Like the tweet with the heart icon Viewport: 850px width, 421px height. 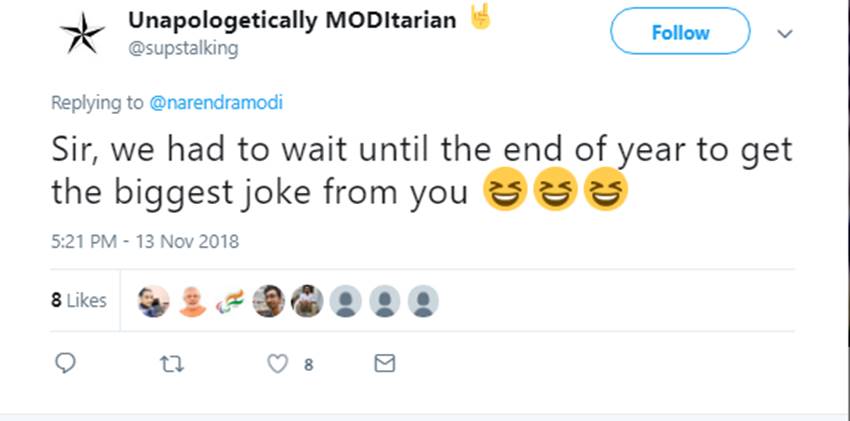tap(278, 363)
